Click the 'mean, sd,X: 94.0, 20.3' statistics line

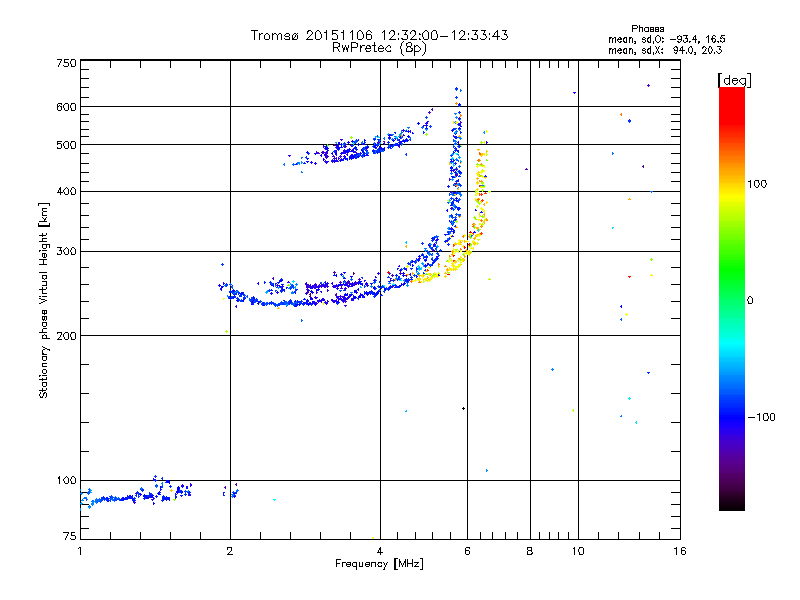[665, 50]
